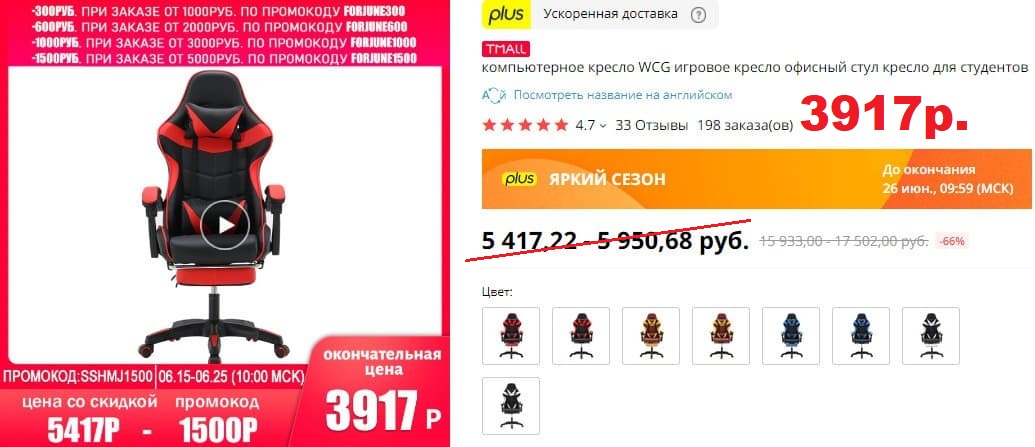
Task: Click the product title компьютерное кресло WCG
Action: coord(755,68)
